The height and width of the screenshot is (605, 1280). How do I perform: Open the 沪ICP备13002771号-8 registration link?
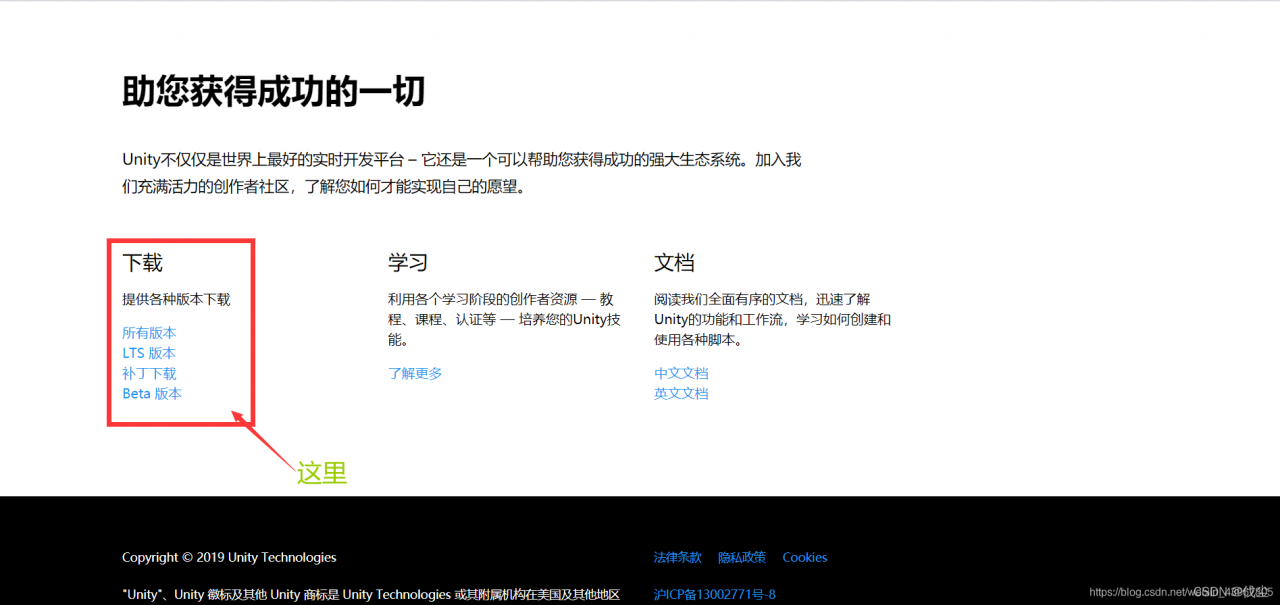713,593
